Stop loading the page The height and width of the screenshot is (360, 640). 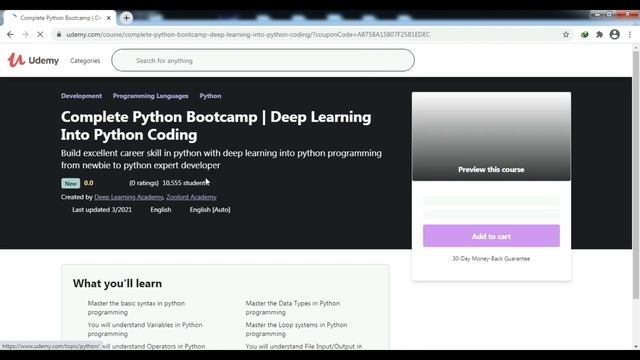click(x=40, y=35)
